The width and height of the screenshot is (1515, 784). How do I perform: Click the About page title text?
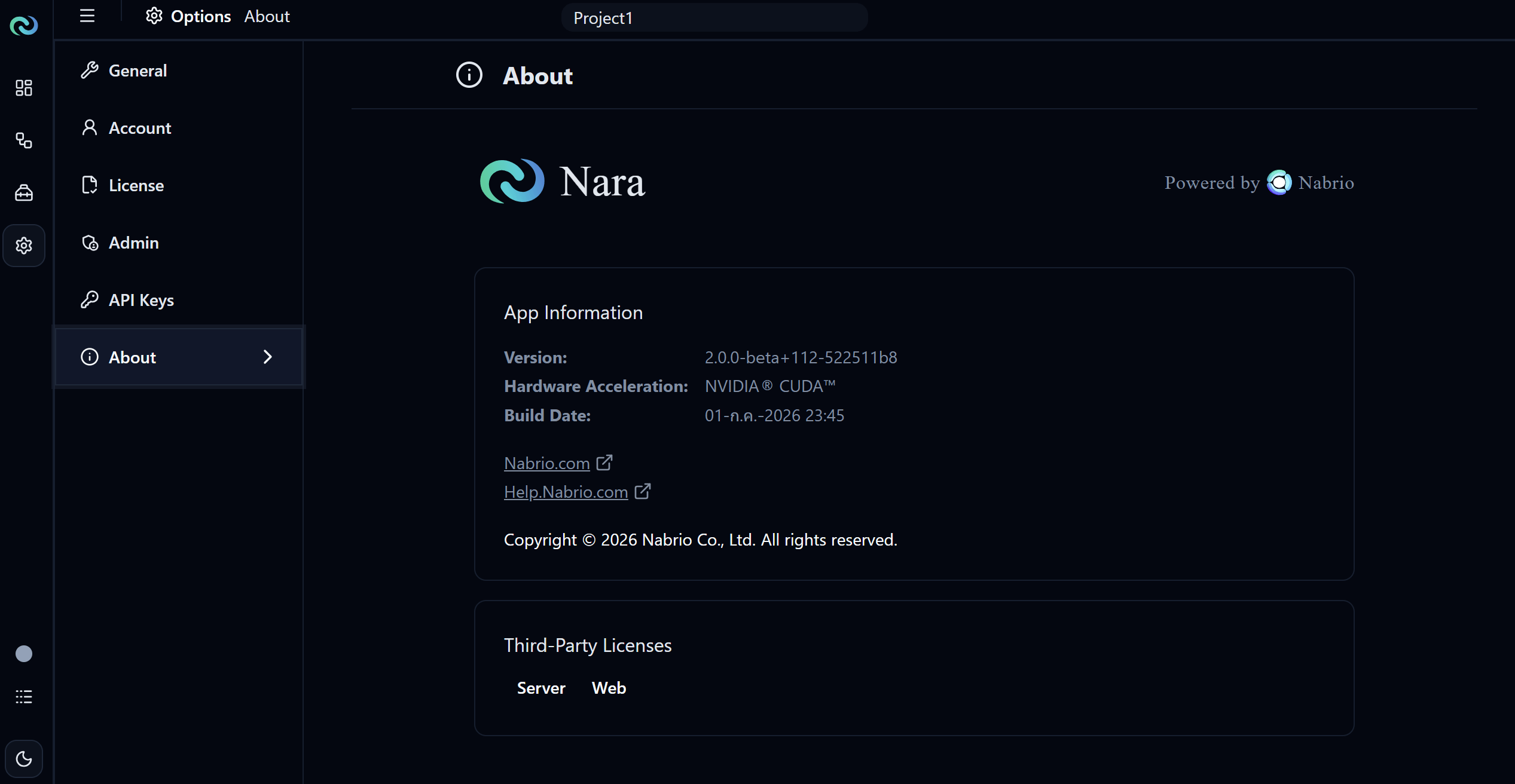click(538, 76)
